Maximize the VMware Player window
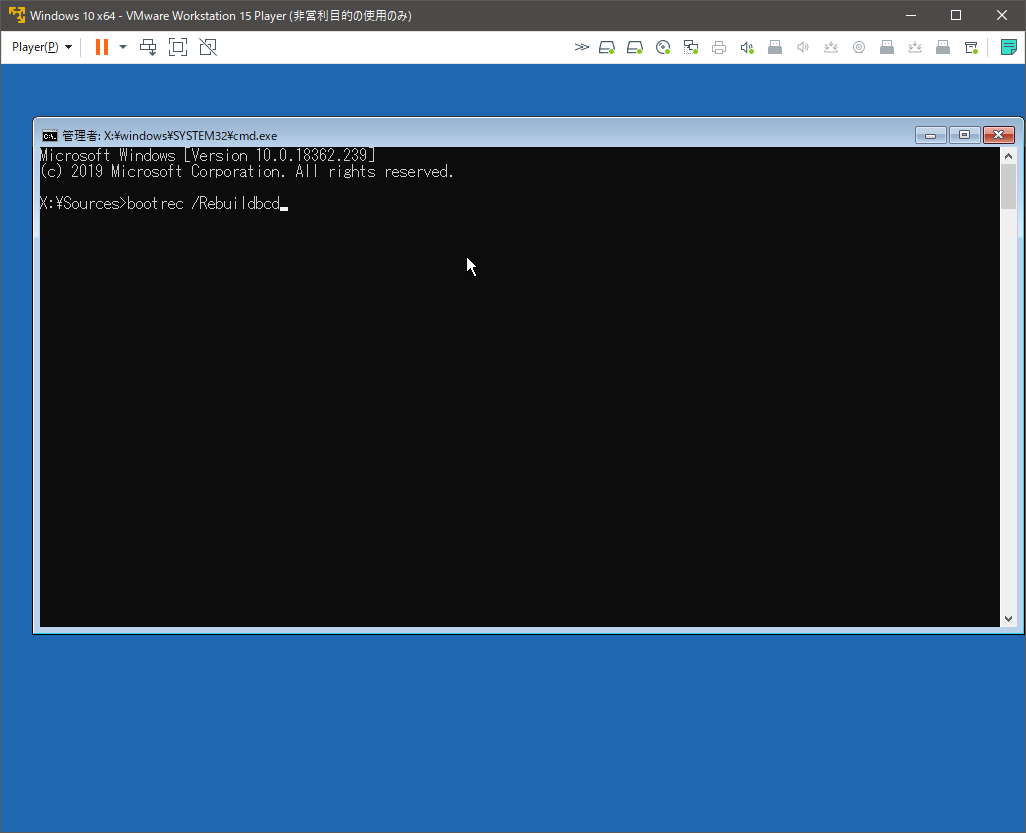 tap(956, 15)
